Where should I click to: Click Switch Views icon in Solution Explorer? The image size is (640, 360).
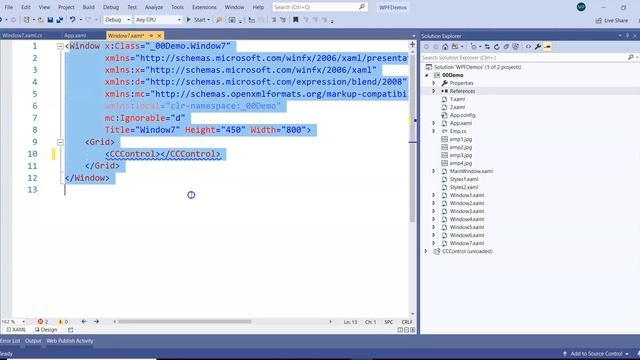click(x=456, y=47)
